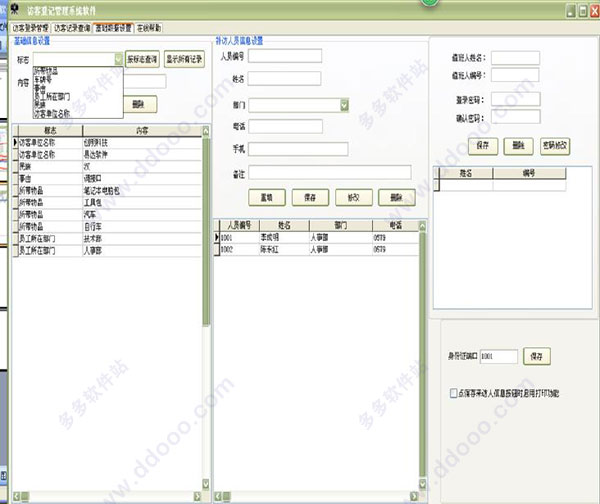This screenshot has height=504, width=600.
Task: Click 修改 button under the 备注 field
Action: pyautogui.click(x=354, y=197)
